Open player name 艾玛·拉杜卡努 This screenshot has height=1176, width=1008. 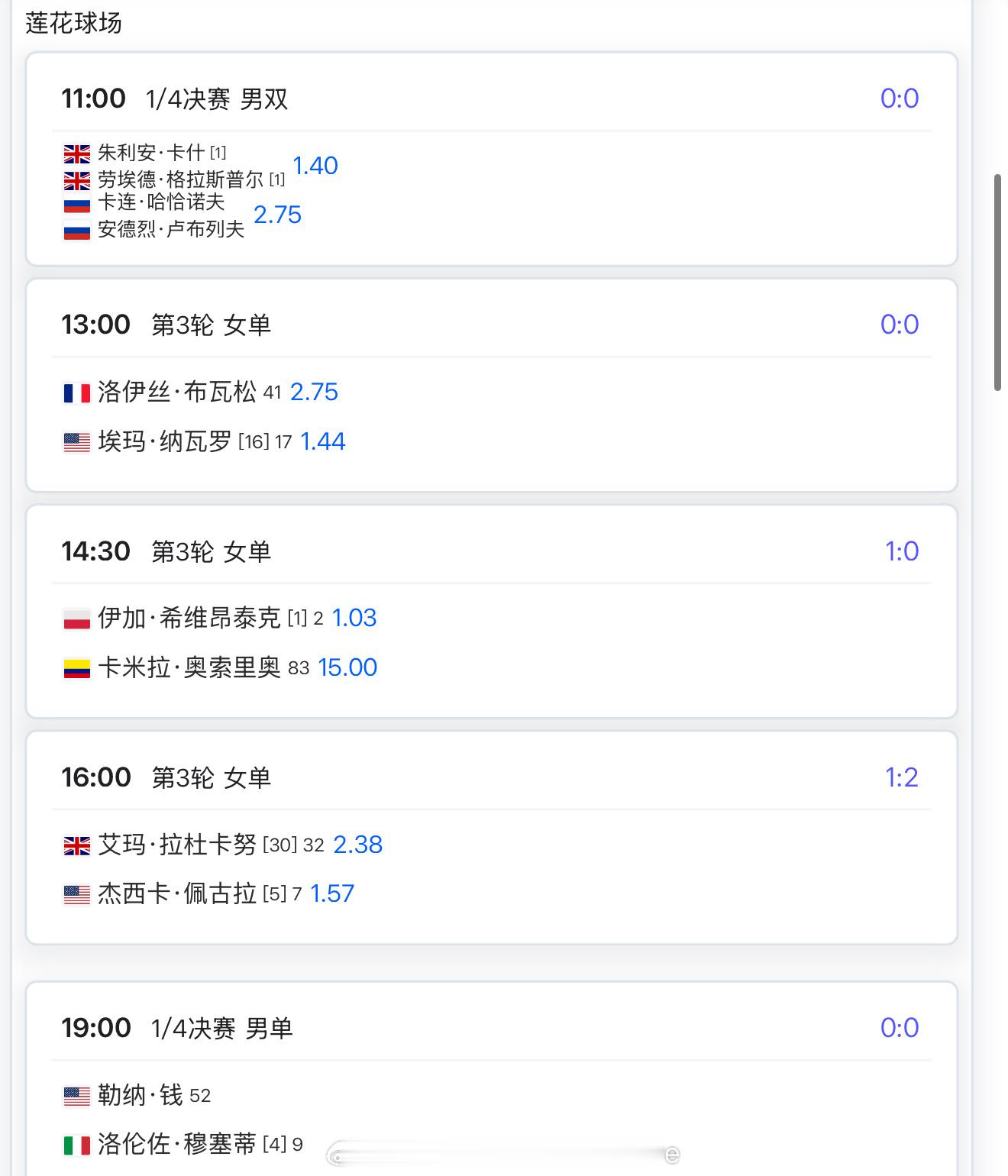177,845
